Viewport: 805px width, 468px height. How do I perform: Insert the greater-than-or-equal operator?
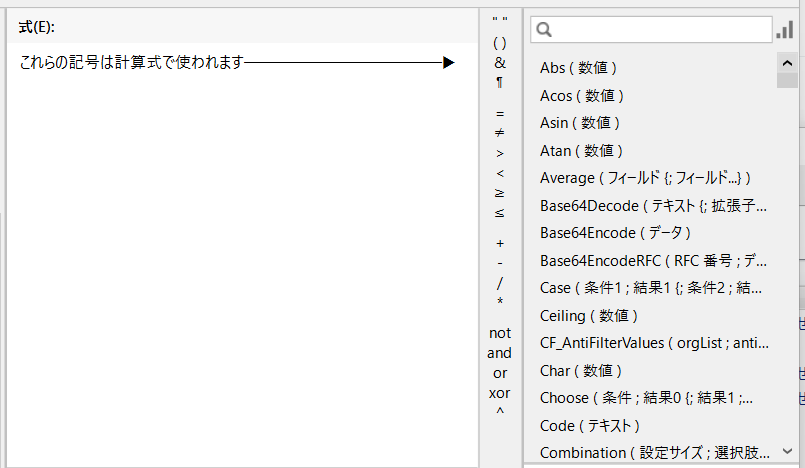(x=500, y=193)
